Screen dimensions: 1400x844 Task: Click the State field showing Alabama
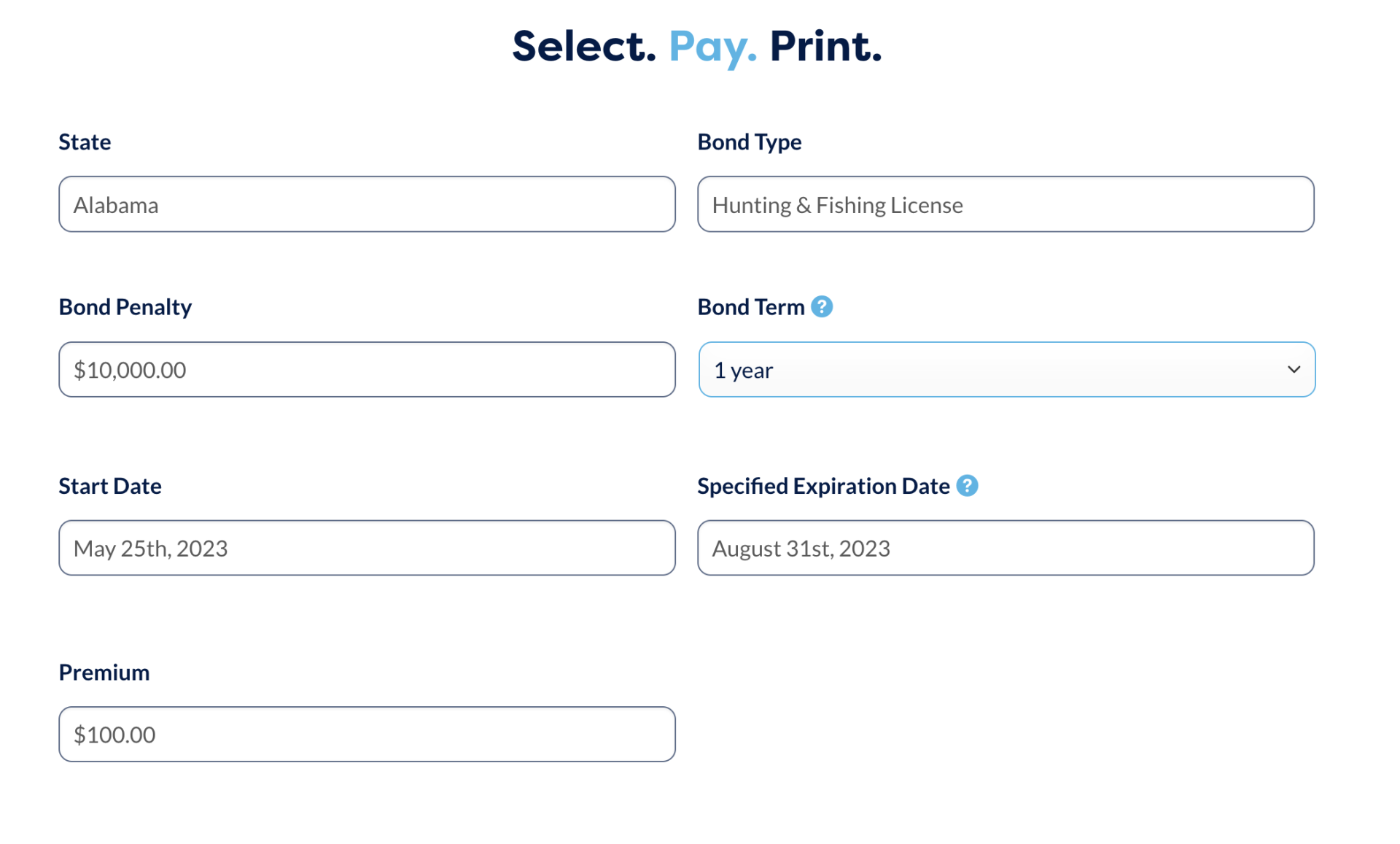pyautogui.click(x=367, y=204)
